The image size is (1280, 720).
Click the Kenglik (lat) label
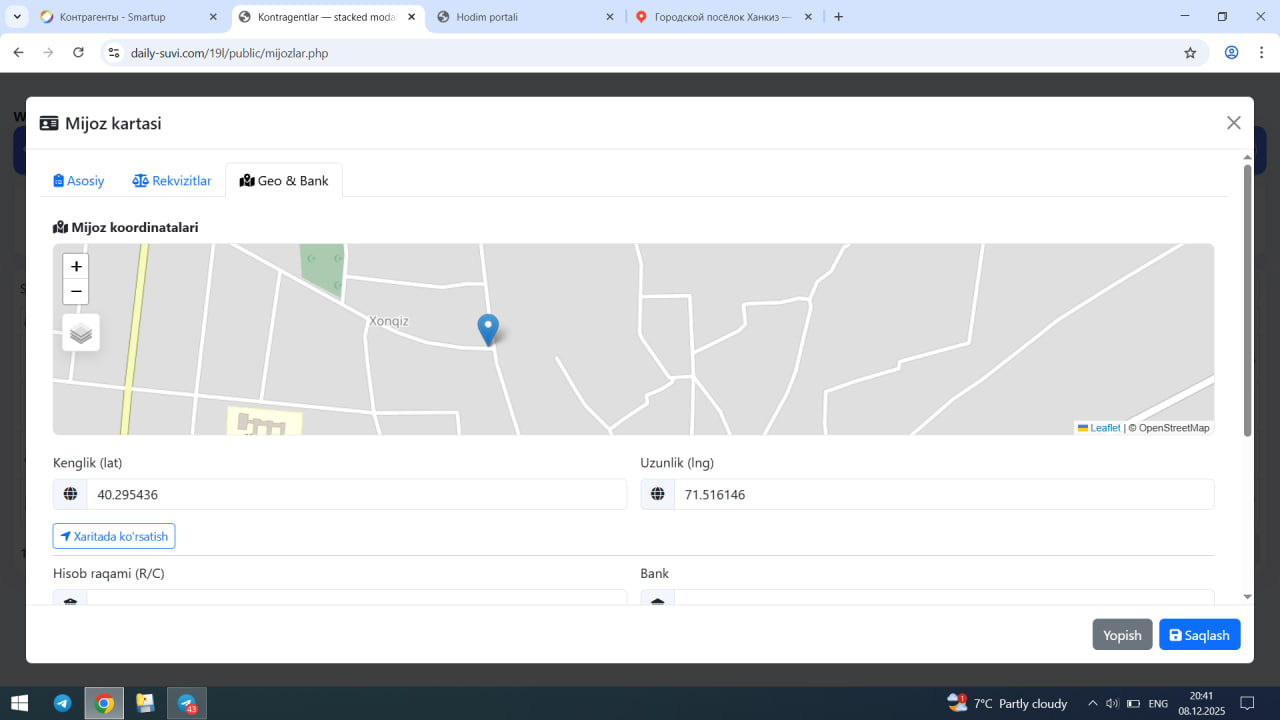(x=88, y=462)
